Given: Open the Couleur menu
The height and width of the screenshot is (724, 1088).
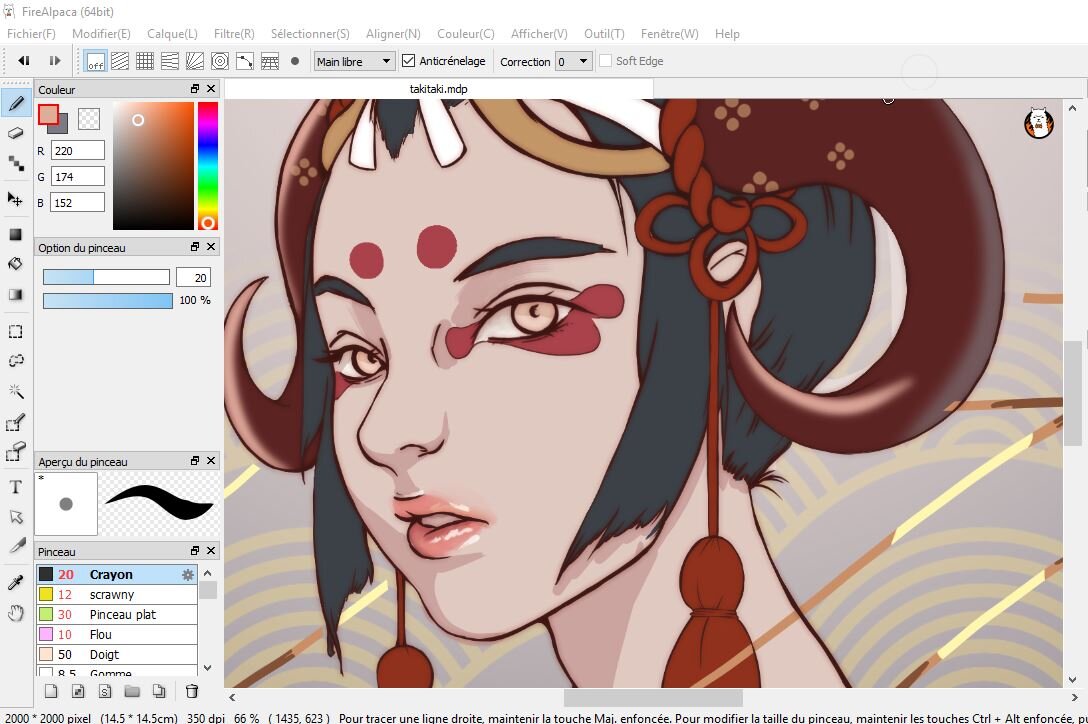Looking at the screenshot, I should click(466, 33).
